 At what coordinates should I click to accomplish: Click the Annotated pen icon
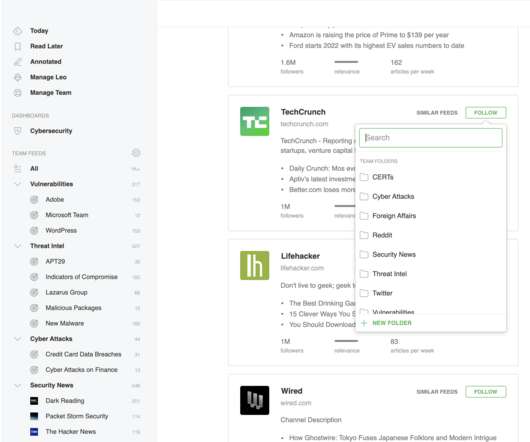pyautogui.click(x=18, y=62)
